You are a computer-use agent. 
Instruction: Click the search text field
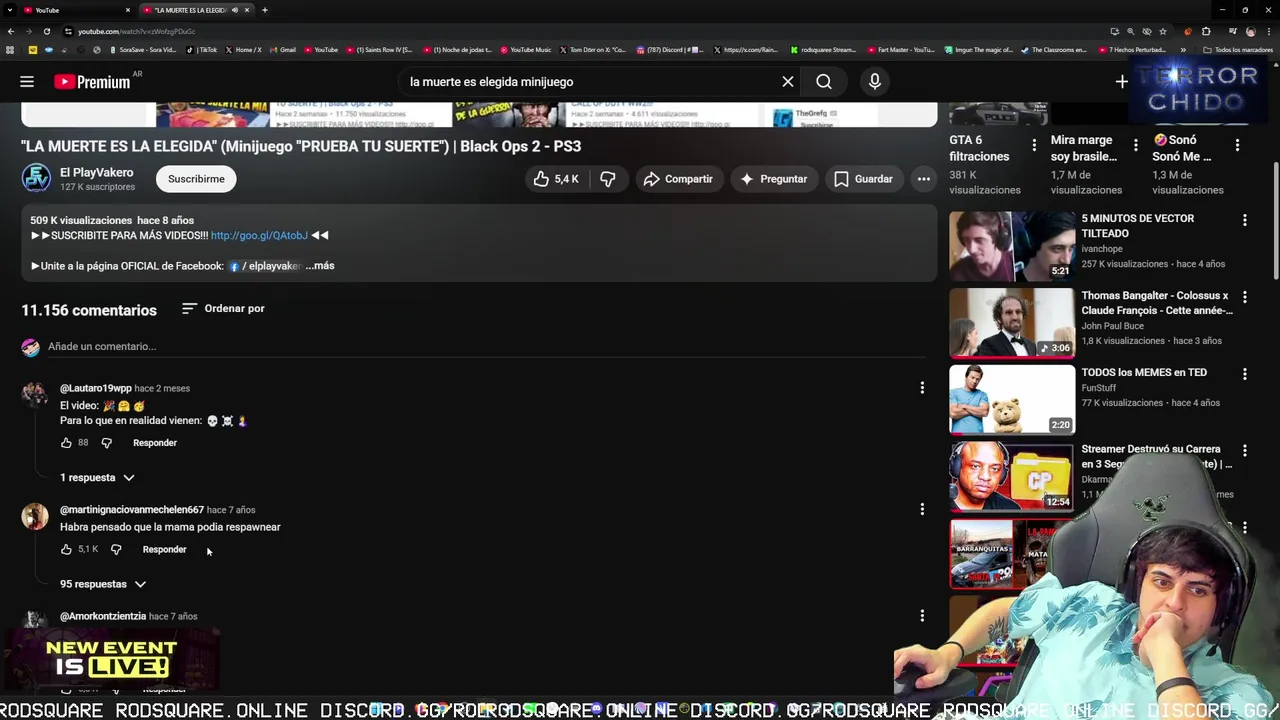(x=590, y=82)
